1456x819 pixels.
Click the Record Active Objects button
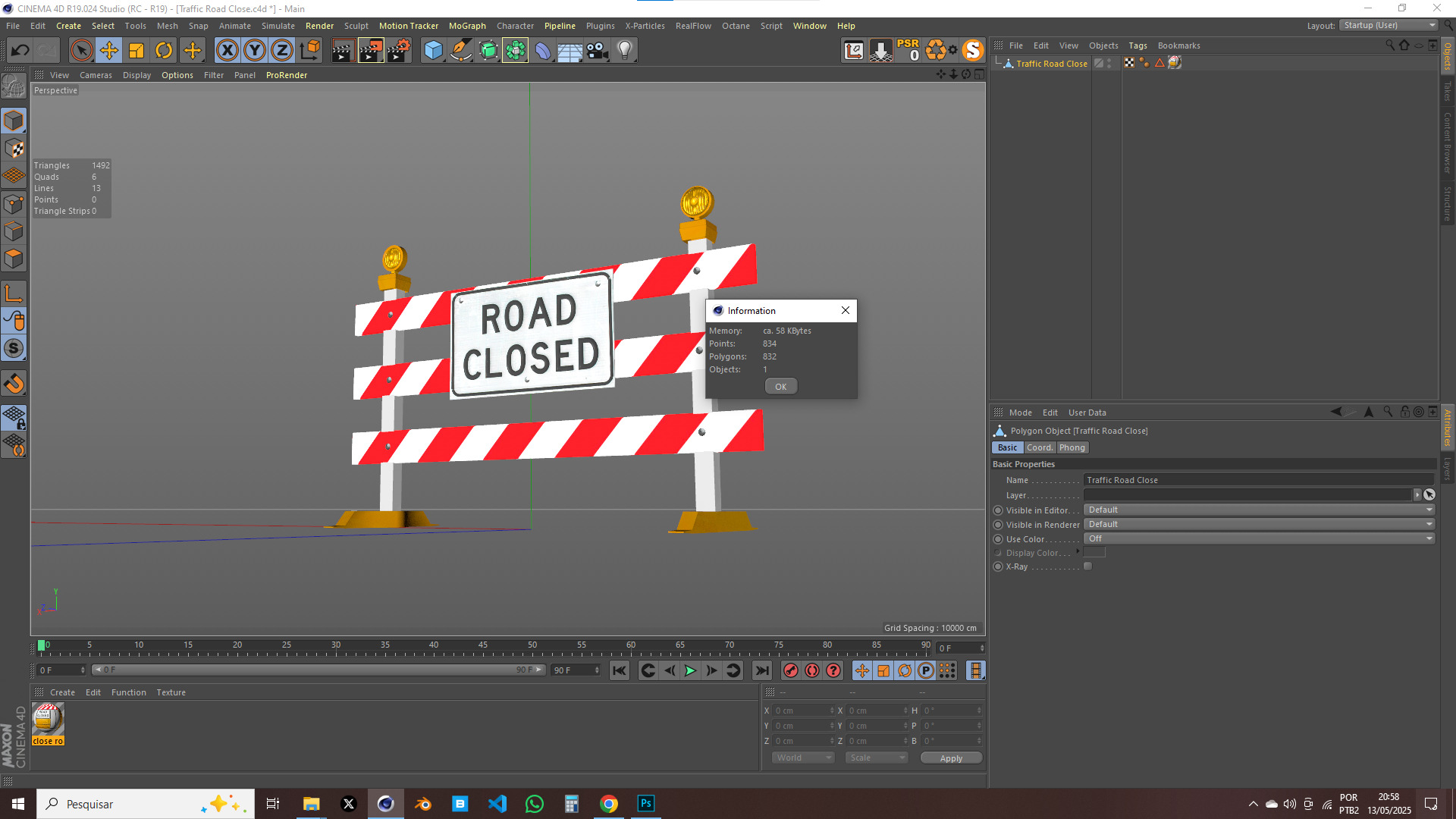791,670
